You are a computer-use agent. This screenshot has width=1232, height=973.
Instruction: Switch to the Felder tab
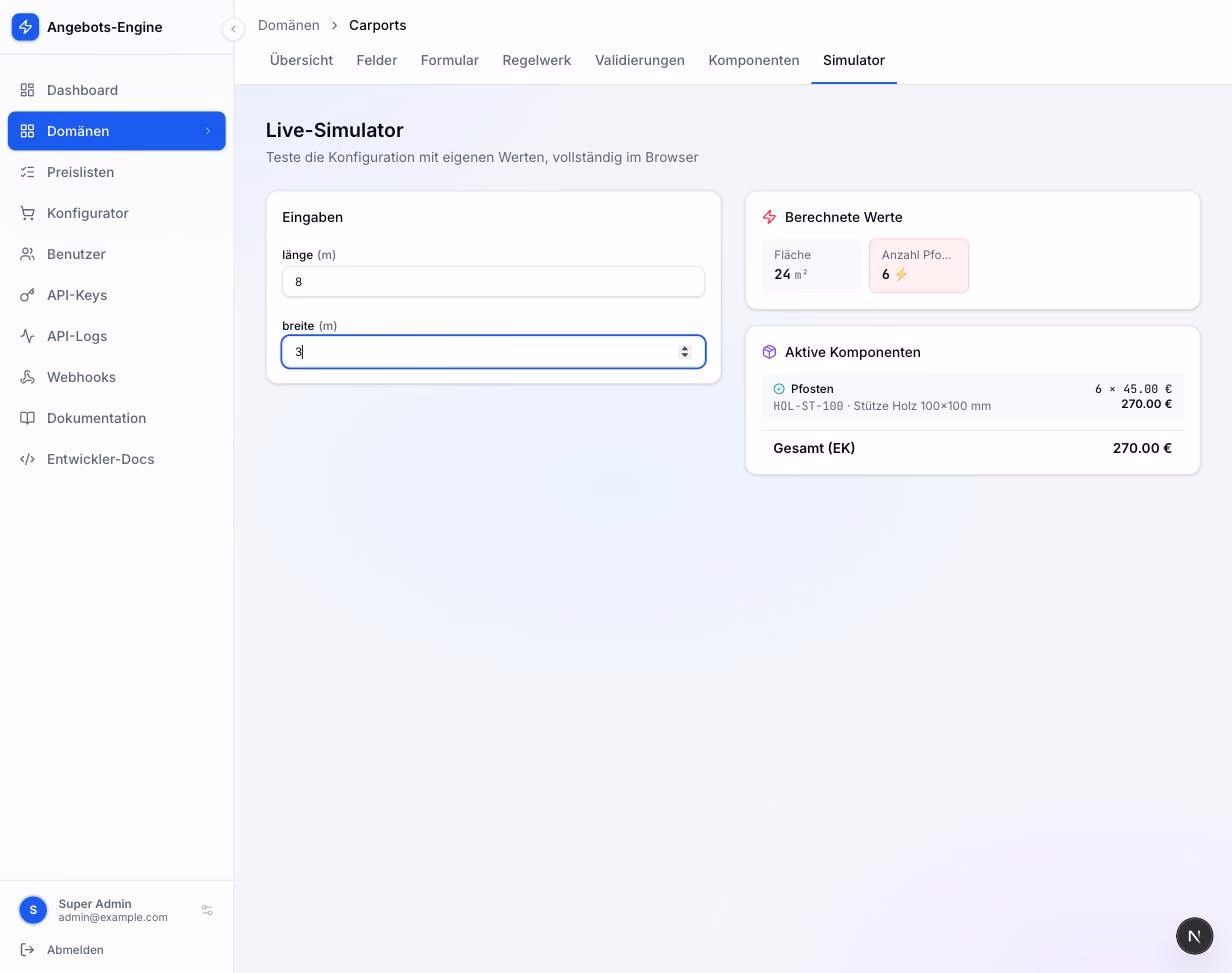point(377,60)
